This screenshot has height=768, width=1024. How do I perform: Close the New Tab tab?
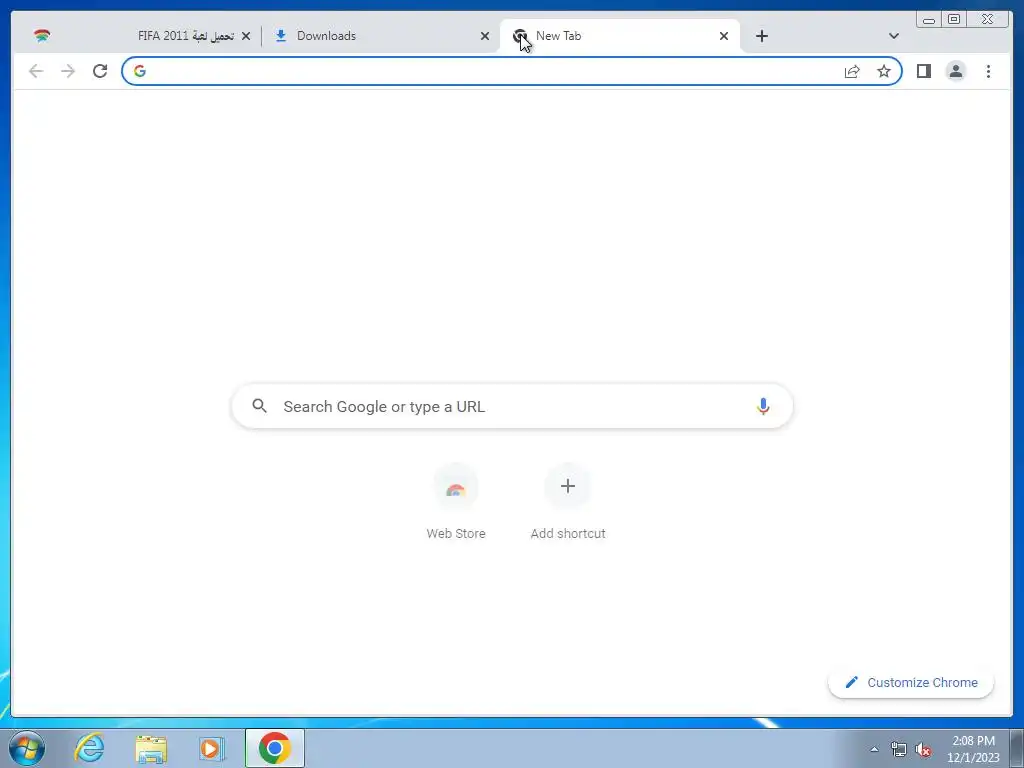[x=724, y=36]
